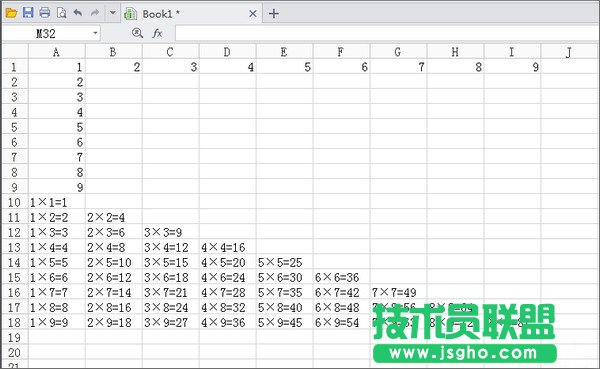Image resolution: width=600 pixels, height=369 pixels.
Task: Select cell containing 1×1=1
Action: coord(57,202)
